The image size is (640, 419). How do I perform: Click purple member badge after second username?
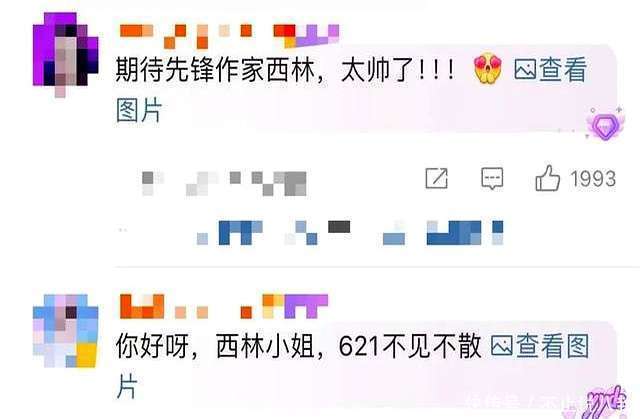(295, 306)
